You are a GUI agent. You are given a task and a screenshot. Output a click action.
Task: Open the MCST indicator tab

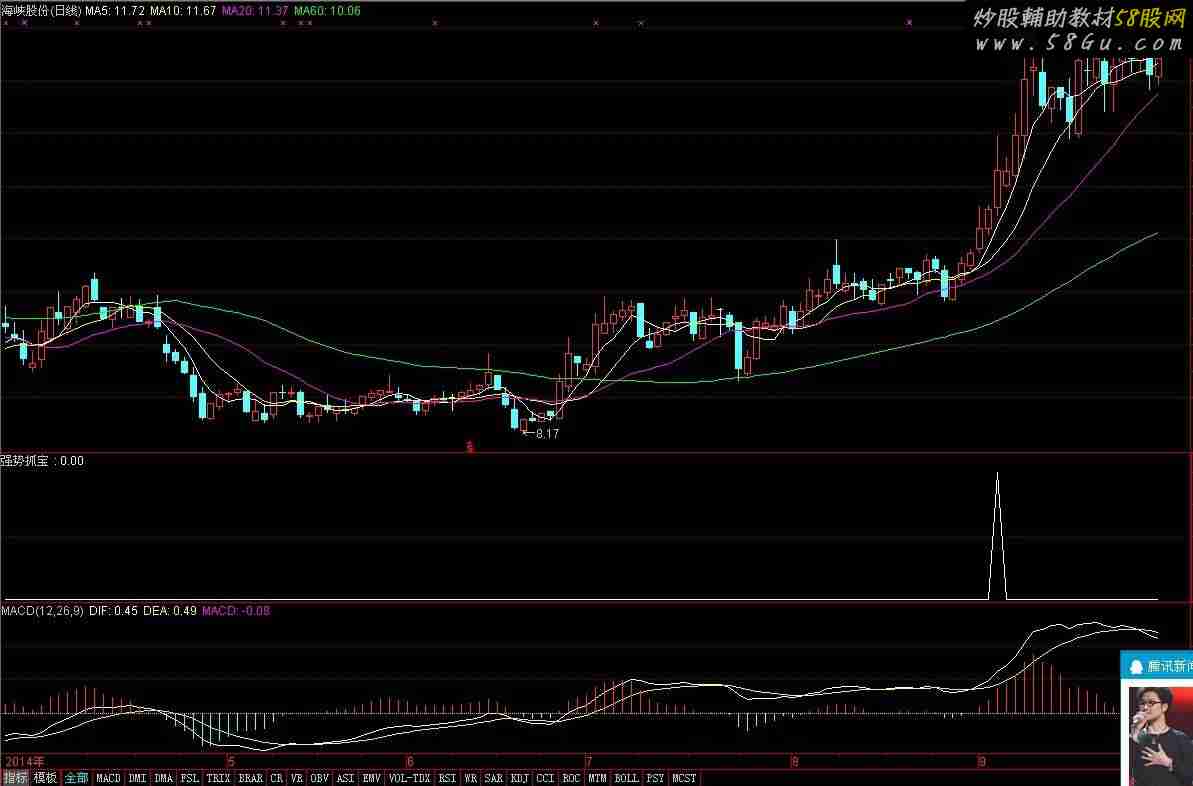coord(684,778)
